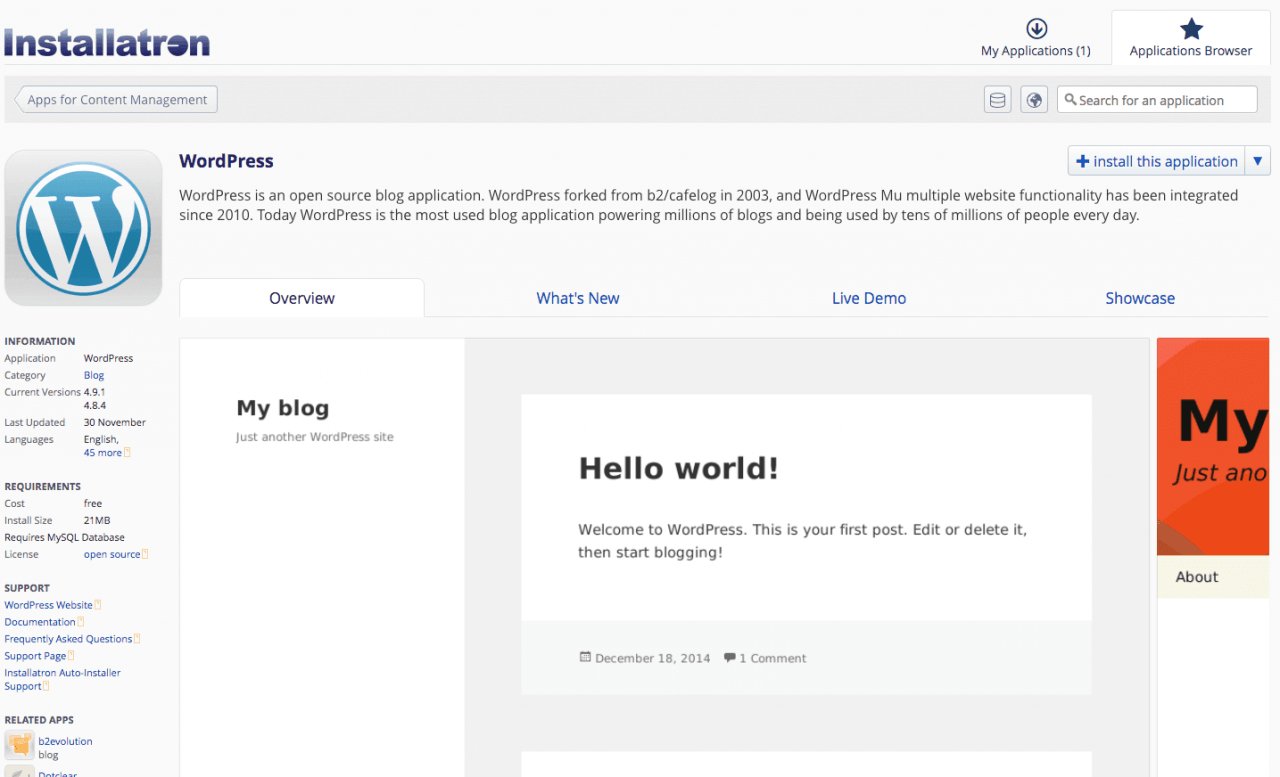
Task: Click the 30 November last updated value
Action: tap(115, 422)
